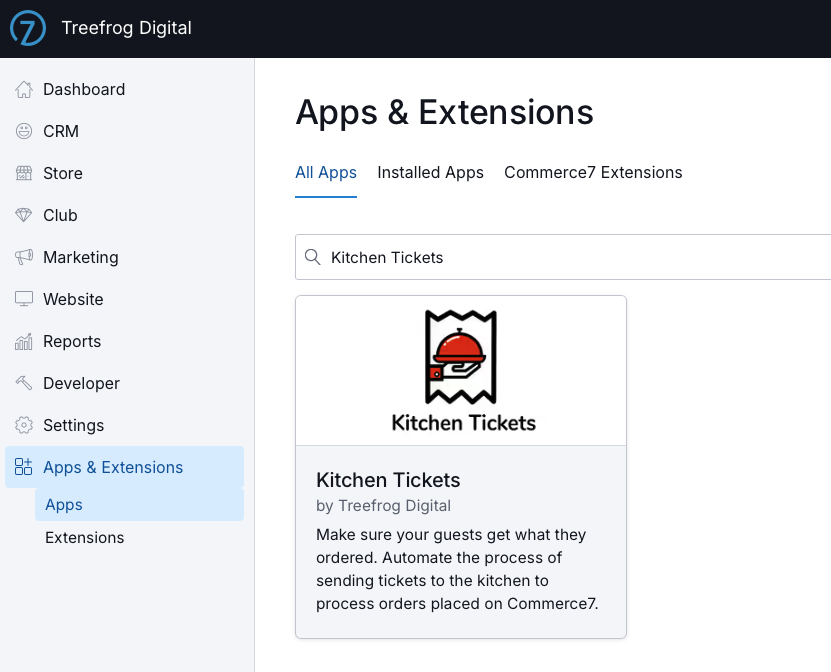This screenshot has width=831, height=672.
Task: Open Settings in the sidebar
Action: (125, 425)
